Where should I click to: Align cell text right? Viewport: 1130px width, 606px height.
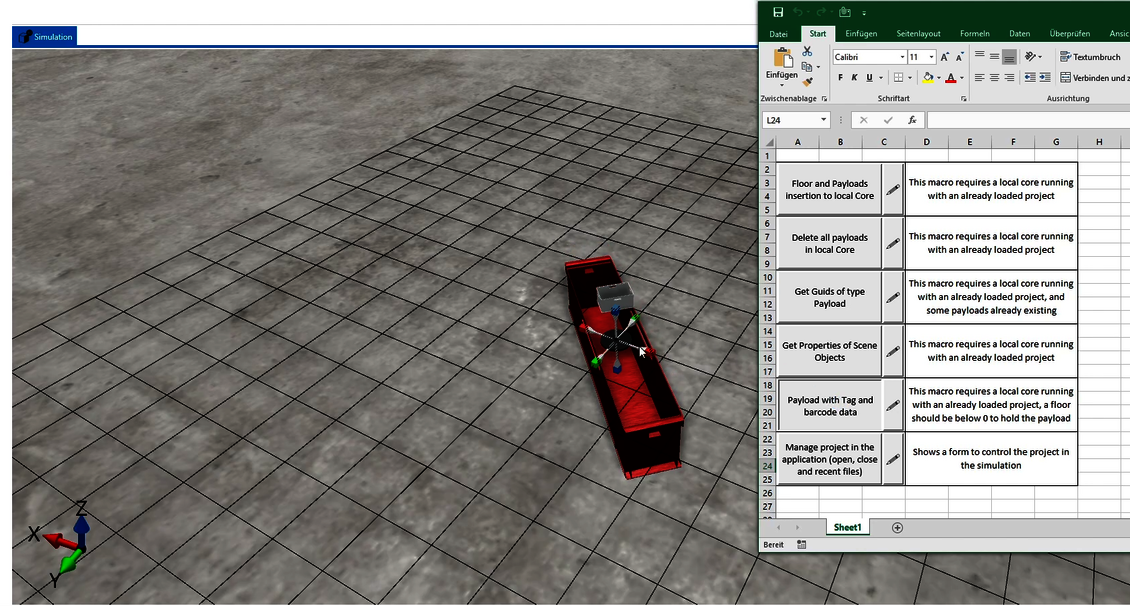click(1010, 78)
